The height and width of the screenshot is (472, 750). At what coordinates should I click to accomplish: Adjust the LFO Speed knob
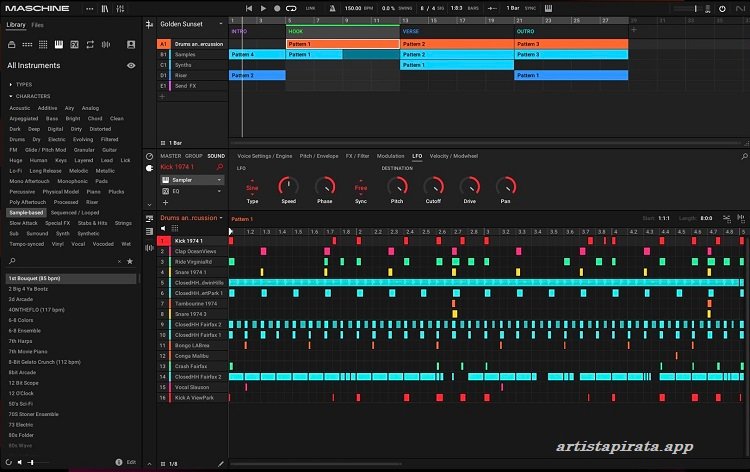coord(288,186)
